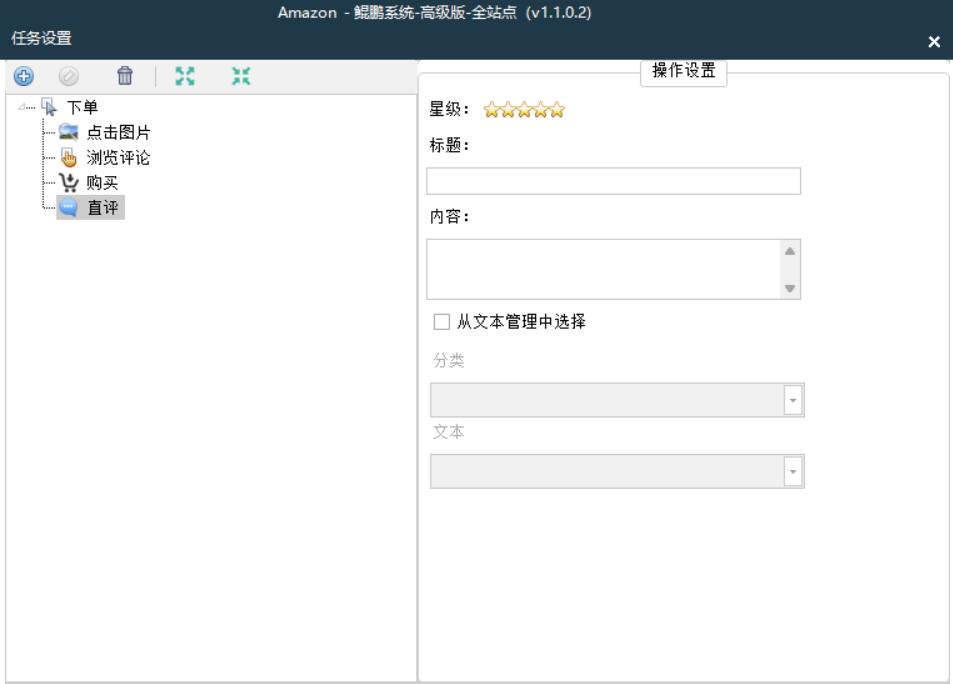Set rating to three stars
Viewport: 953px width, 684px height.
(524, 110)
